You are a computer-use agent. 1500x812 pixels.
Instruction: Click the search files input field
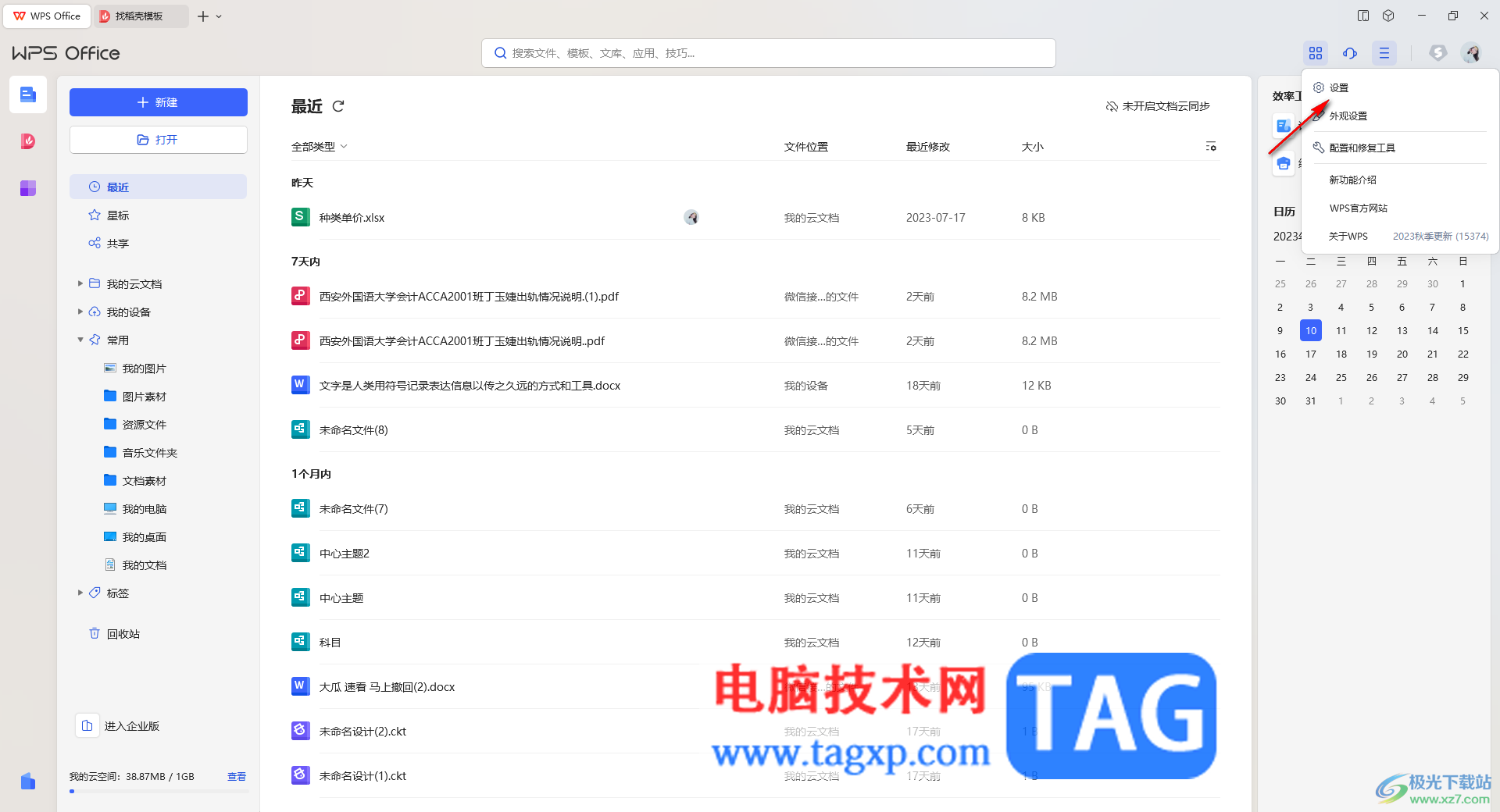(769, 53)
